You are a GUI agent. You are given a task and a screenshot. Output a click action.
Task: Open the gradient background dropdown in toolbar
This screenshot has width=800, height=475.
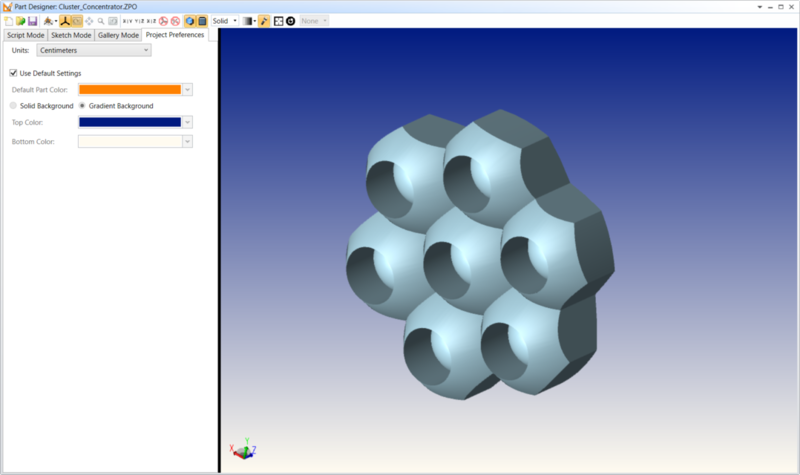click(249, 21)
